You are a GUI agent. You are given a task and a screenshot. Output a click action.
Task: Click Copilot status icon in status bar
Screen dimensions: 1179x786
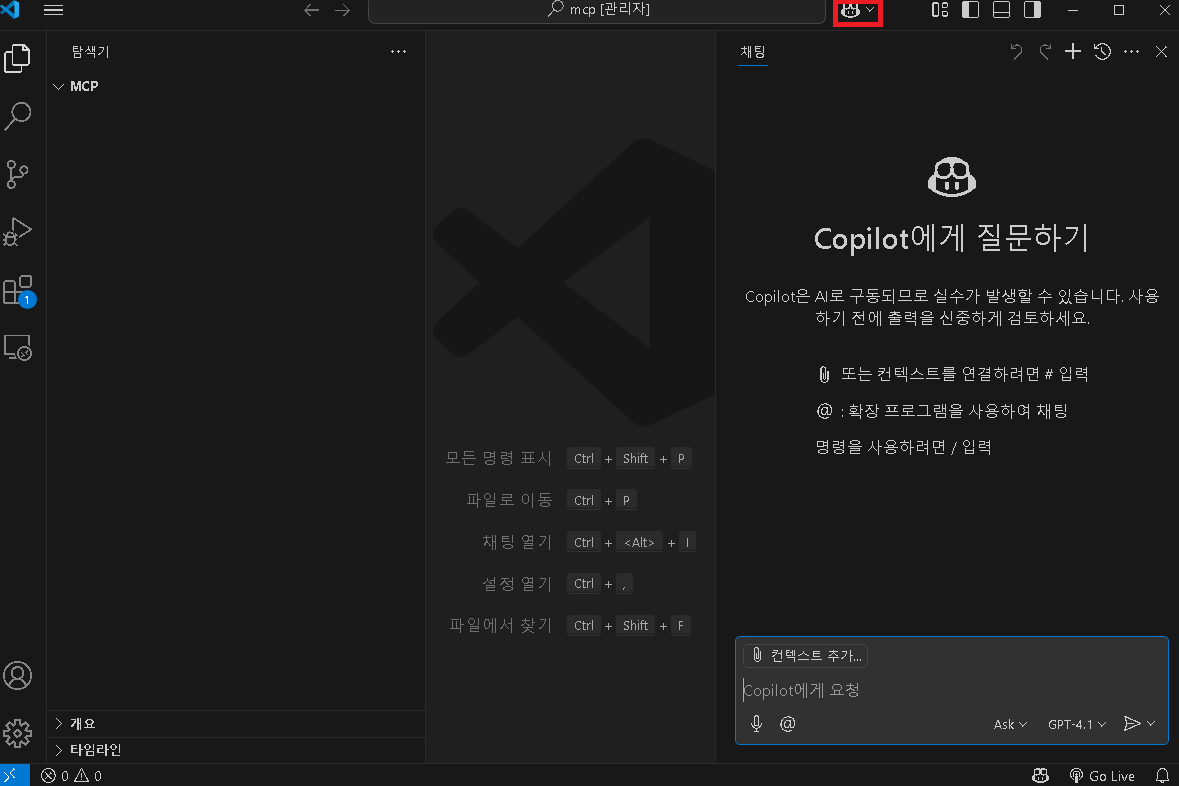1041,776
